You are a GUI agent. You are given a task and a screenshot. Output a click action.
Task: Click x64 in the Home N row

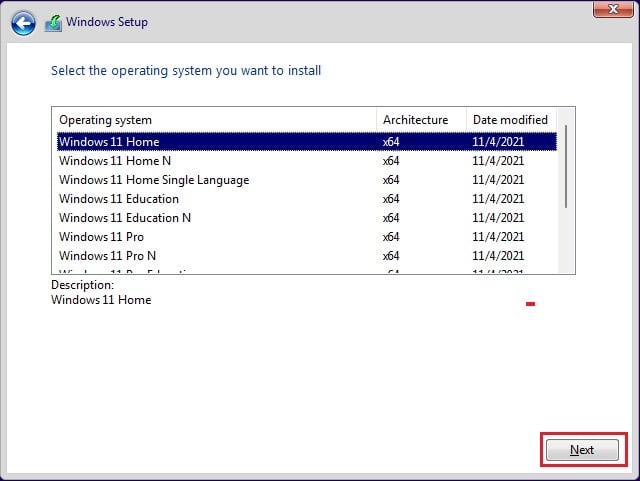(391, 161)
